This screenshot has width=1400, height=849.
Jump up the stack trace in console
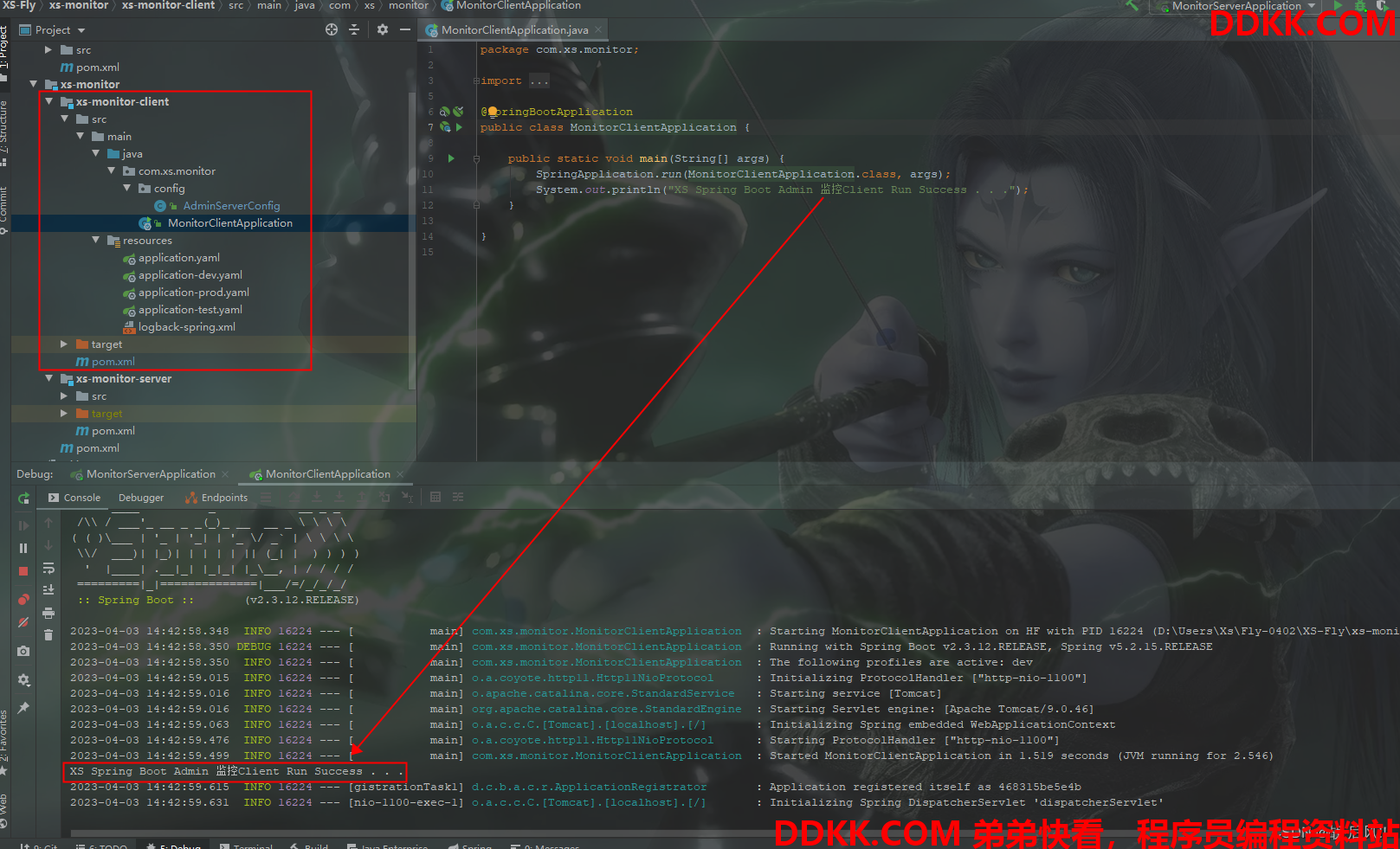[x=48, y=523]
